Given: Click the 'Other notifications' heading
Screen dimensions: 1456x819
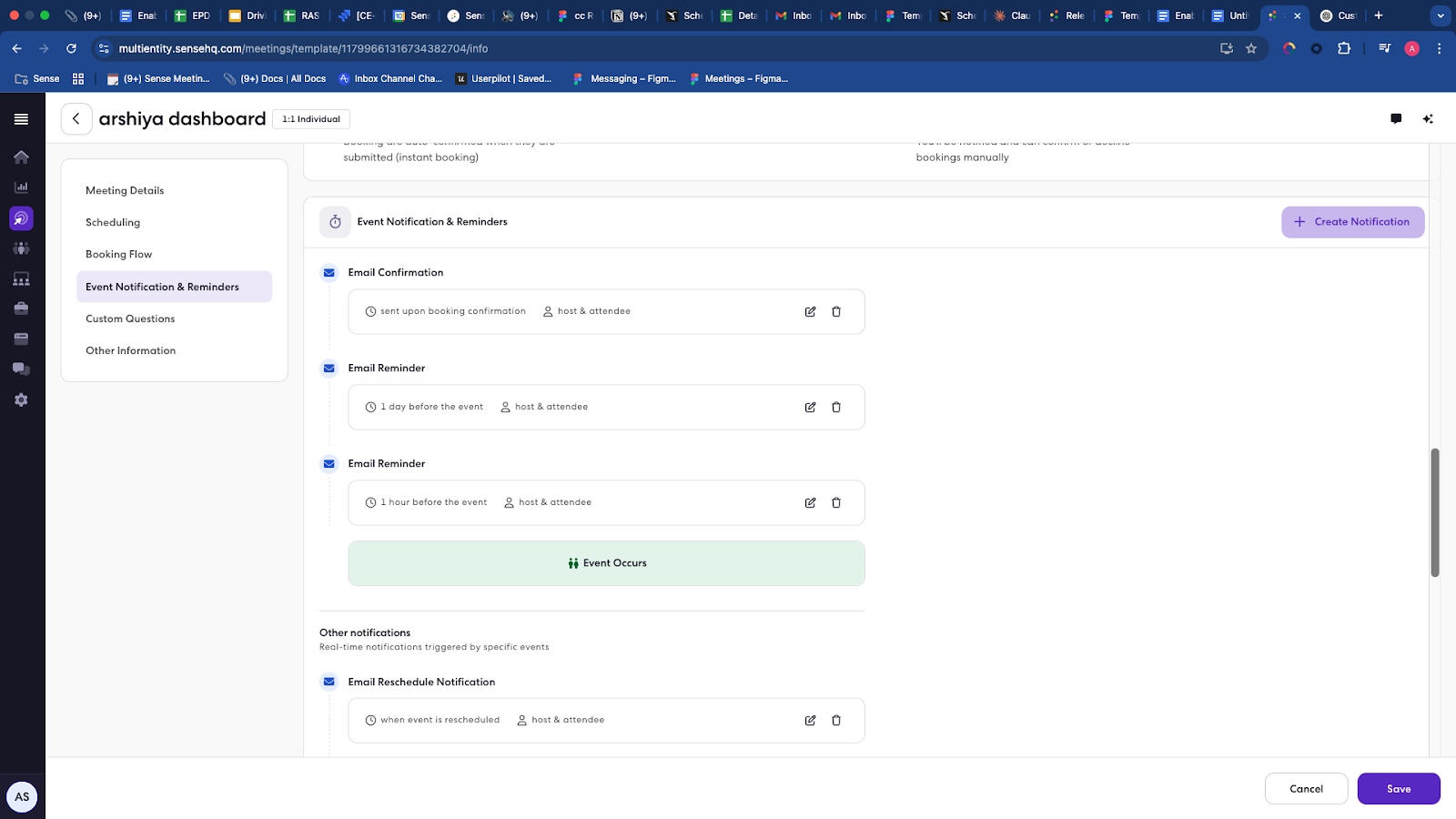Looking at the screenshot, I should tap(365, 632).
